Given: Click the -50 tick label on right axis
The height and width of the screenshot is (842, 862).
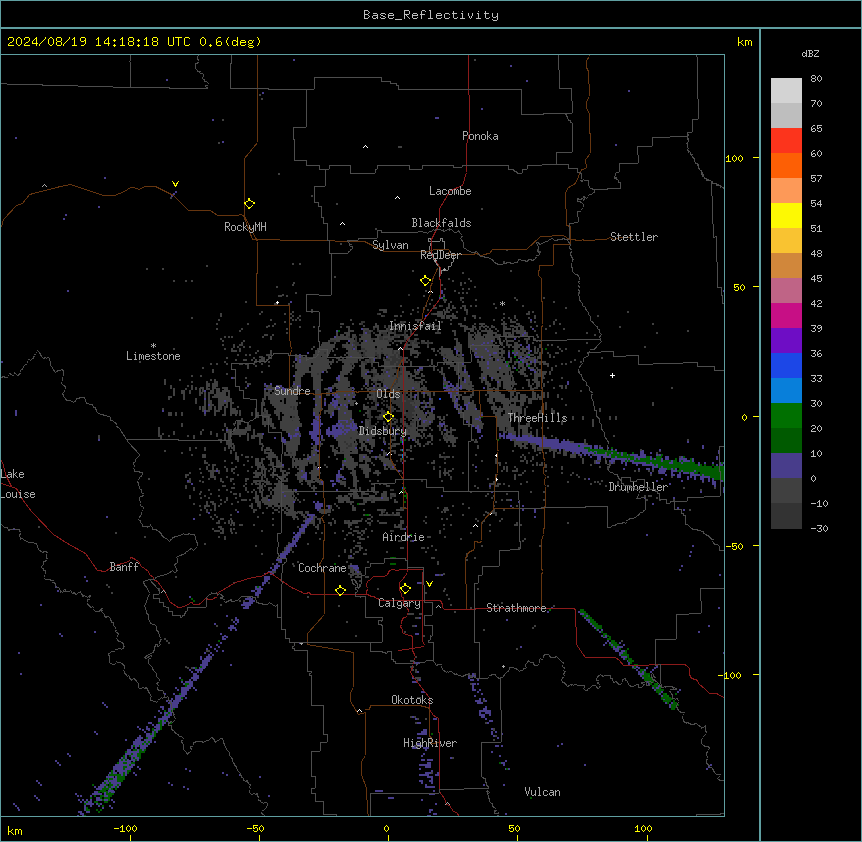Looking at the screenshot, I should tap(734, 546).
